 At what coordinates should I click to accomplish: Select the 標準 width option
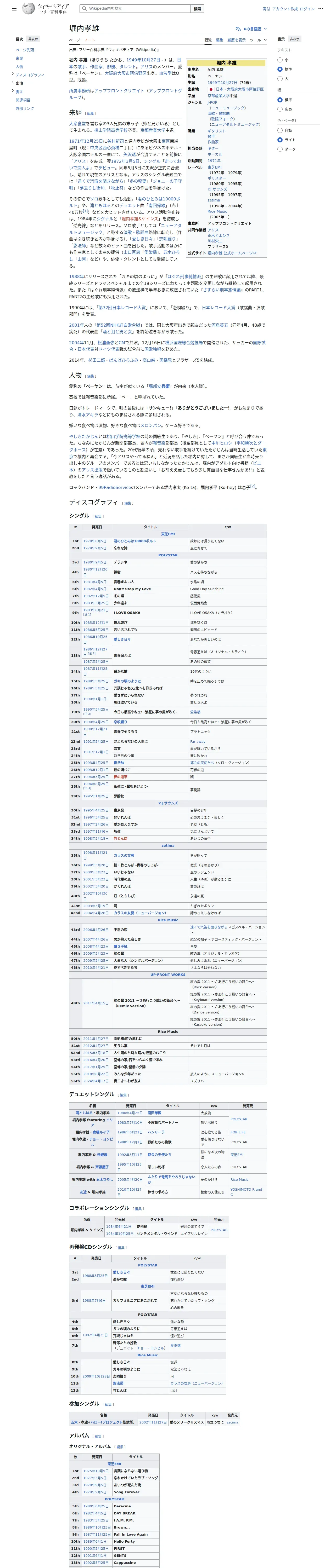click(280, 100)
